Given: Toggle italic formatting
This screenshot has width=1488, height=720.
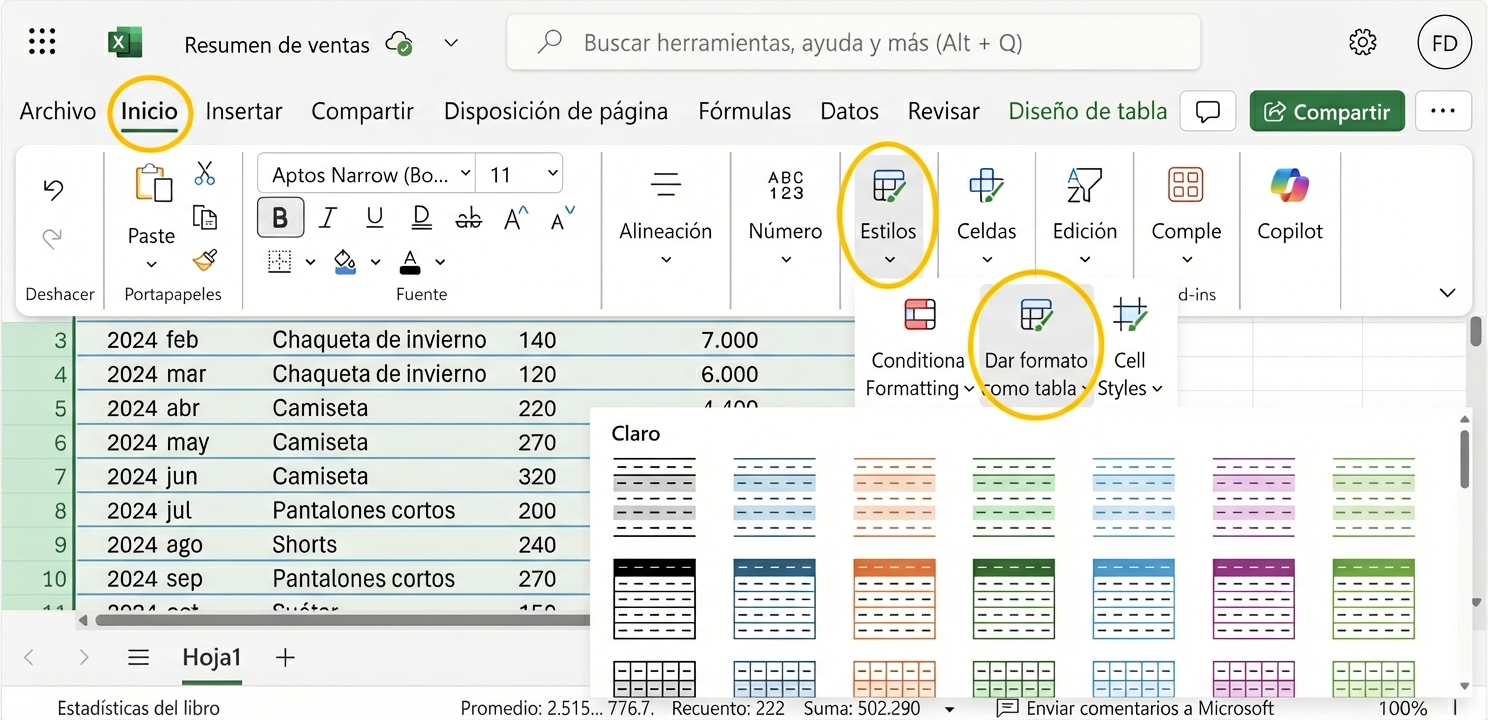Looking at the screenshot, I should tap(327, 217).
